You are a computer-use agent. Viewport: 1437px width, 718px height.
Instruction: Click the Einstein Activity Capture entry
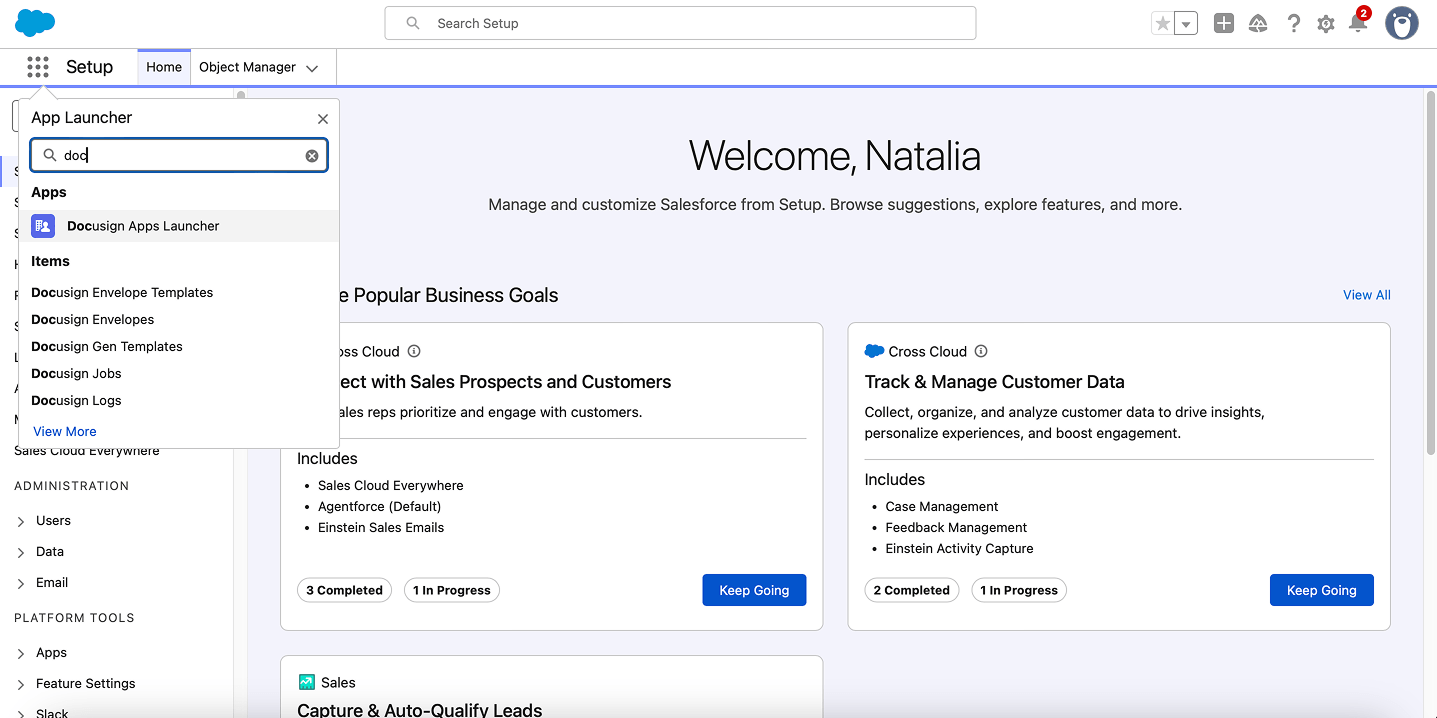click(959, 548)
